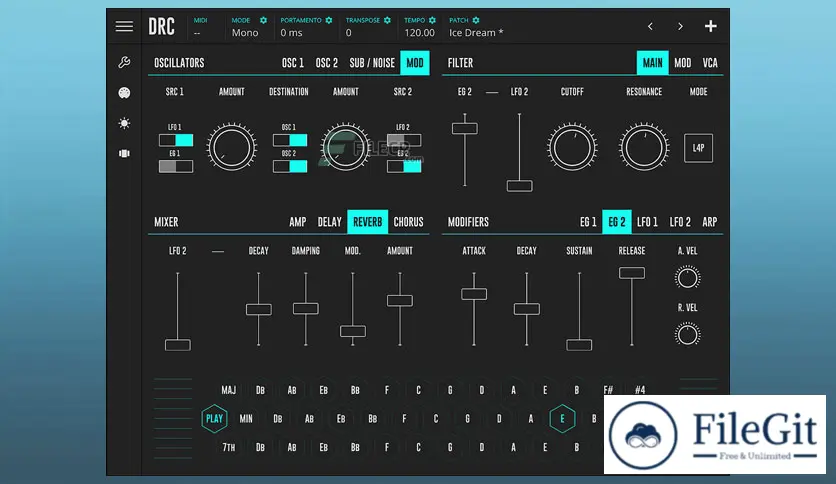Click the filter Cutoff knob

point(572,148)
